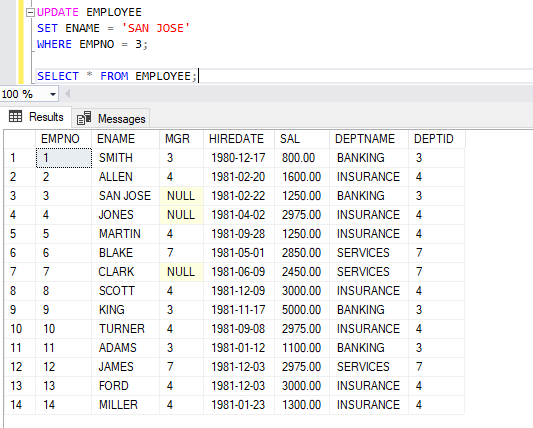Select the highlighted EMPNO 1 cell
This screenshot has width=533, height=428.
pos(64,158)
